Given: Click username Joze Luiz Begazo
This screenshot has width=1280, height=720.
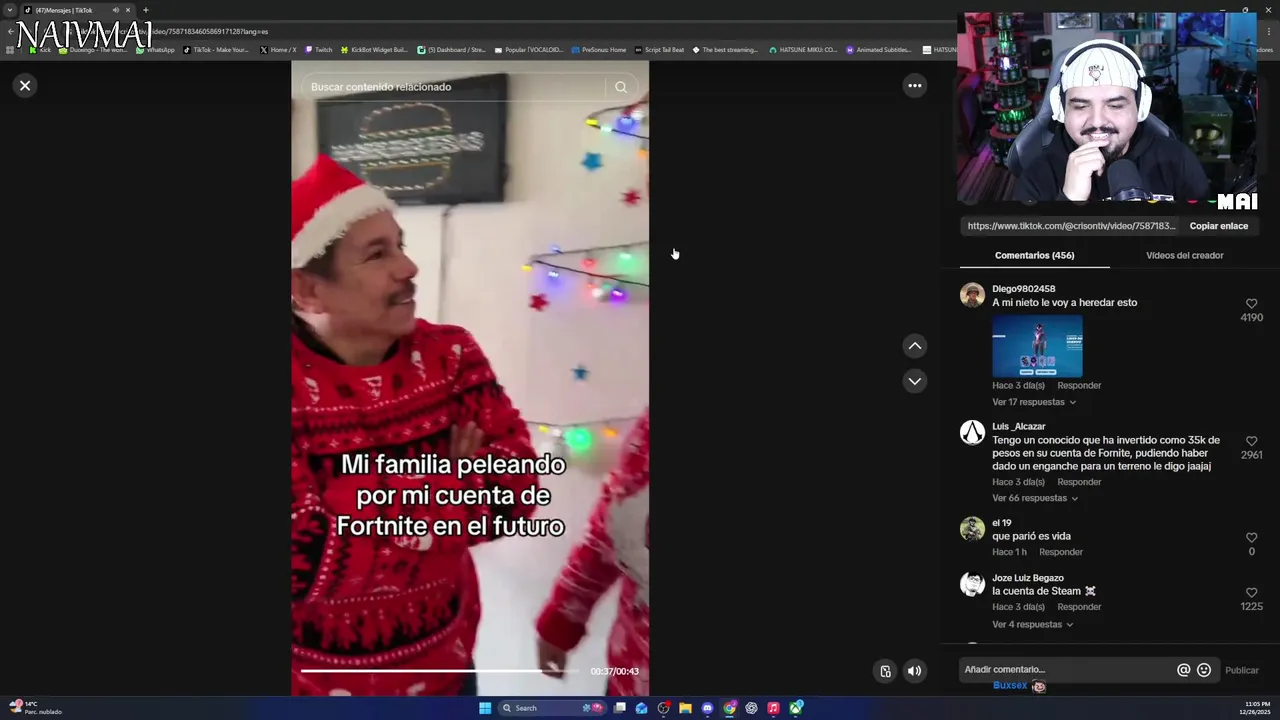Looking at the screenshot, I should pos(1027,578).
